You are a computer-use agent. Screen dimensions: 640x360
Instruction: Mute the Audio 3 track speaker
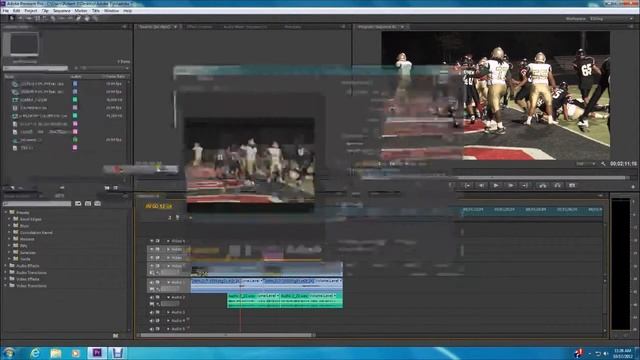(151, 313)
